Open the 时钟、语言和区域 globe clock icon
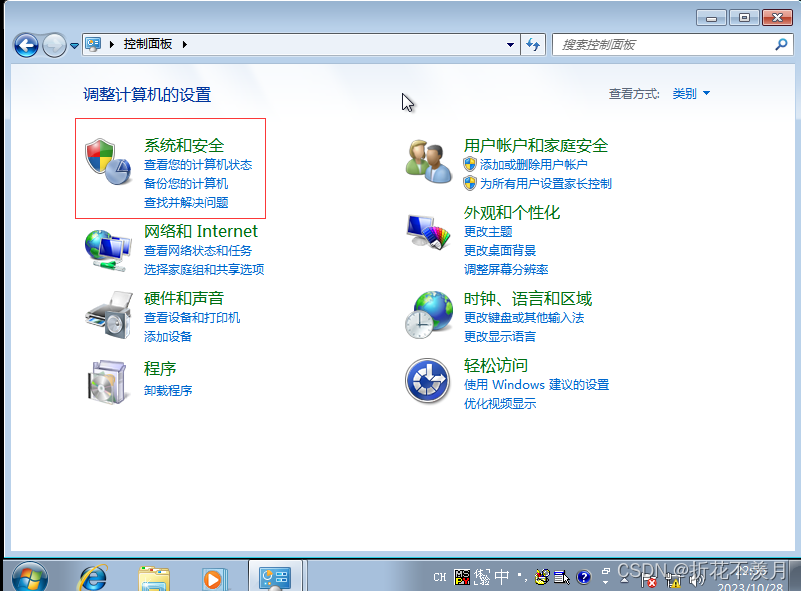The height and width of the screenshot is (591, 801). click(429, 315)
